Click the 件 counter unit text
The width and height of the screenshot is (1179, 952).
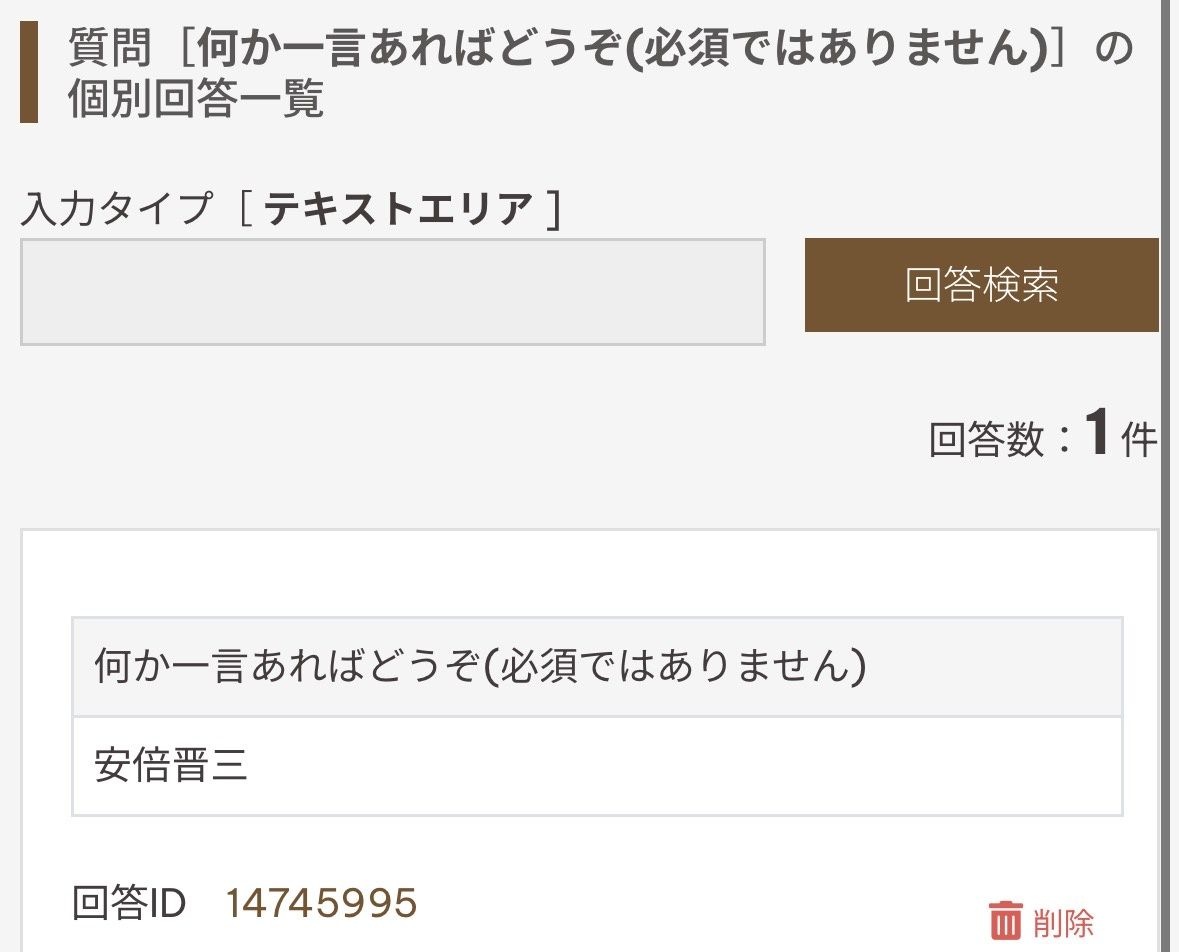[1139, 440]
